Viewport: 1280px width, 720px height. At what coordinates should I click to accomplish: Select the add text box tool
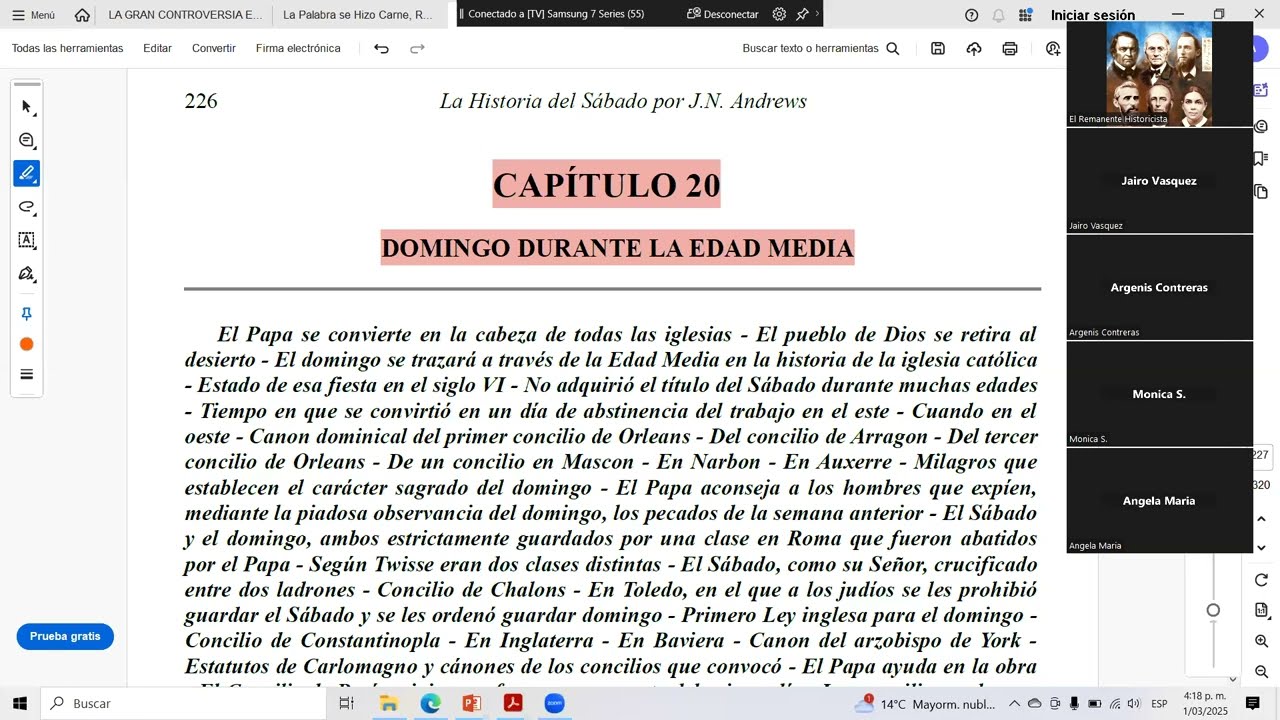(x=27, y=240)
